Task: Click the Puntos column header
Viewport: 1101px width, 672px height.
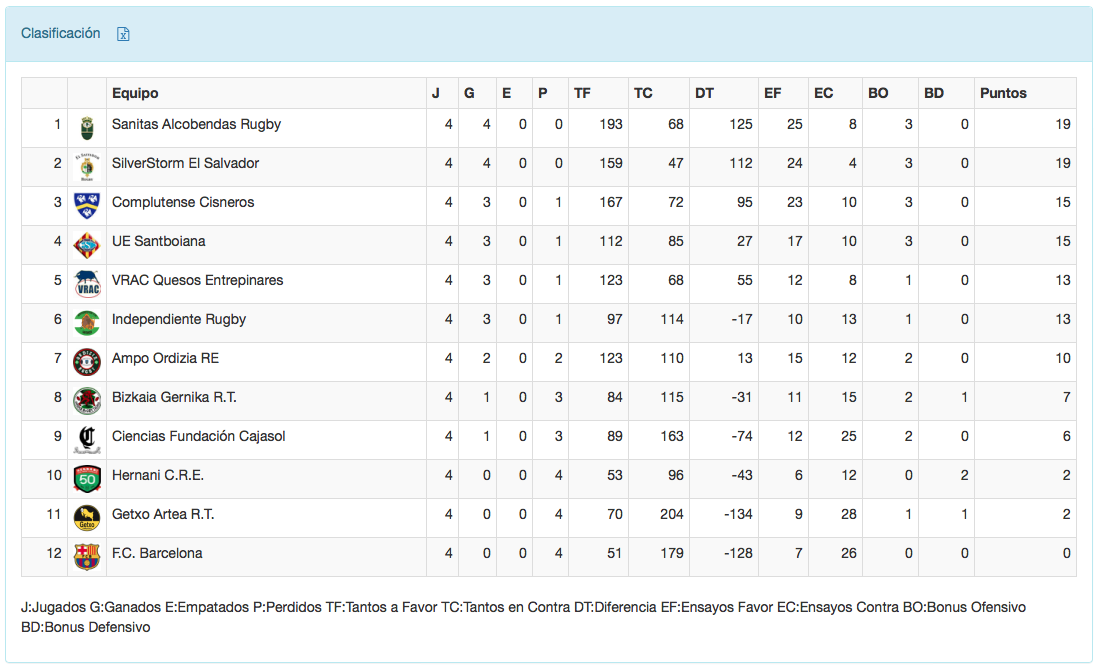Action: tap(1003, 93)
